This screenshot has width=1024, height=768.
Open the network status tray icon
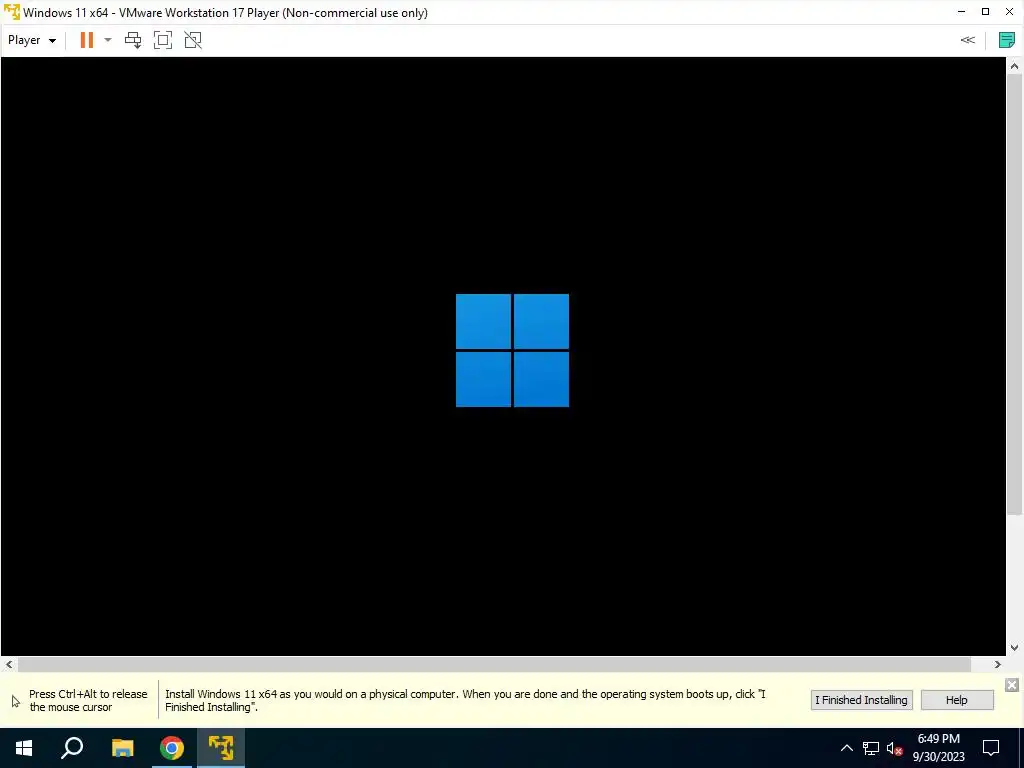(871, 748)
